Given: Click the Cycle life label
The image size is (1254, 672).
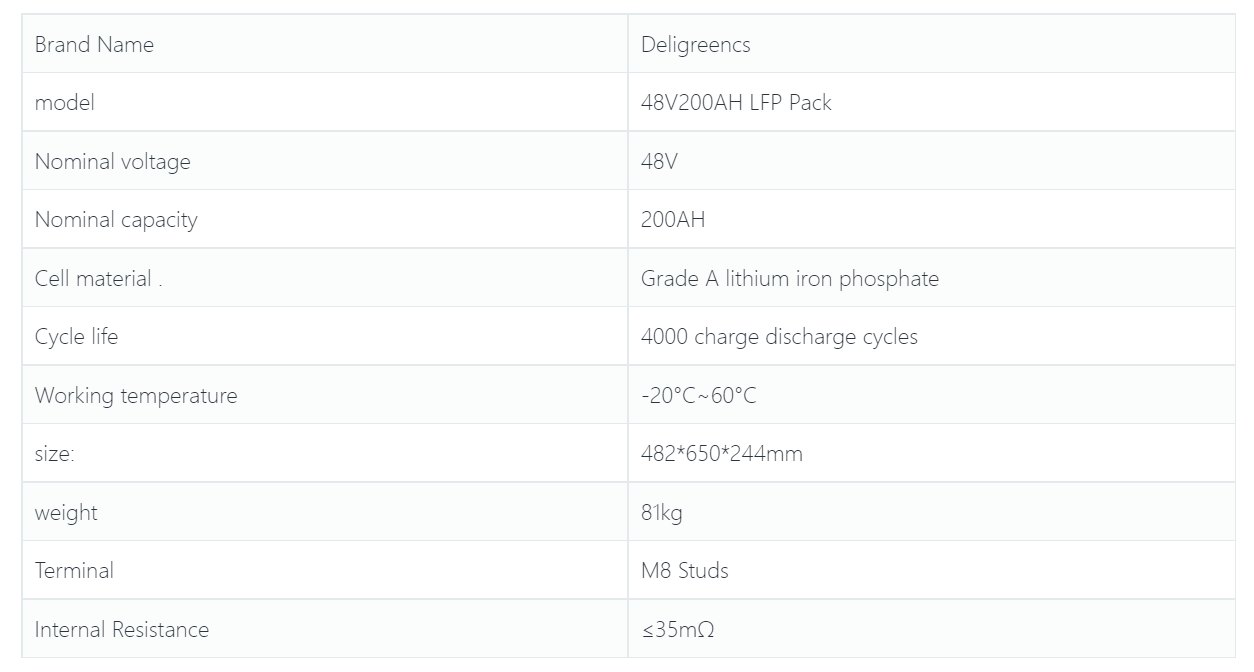Looking at the screenshot, I should pyautogui.click(x=76, y=337).
